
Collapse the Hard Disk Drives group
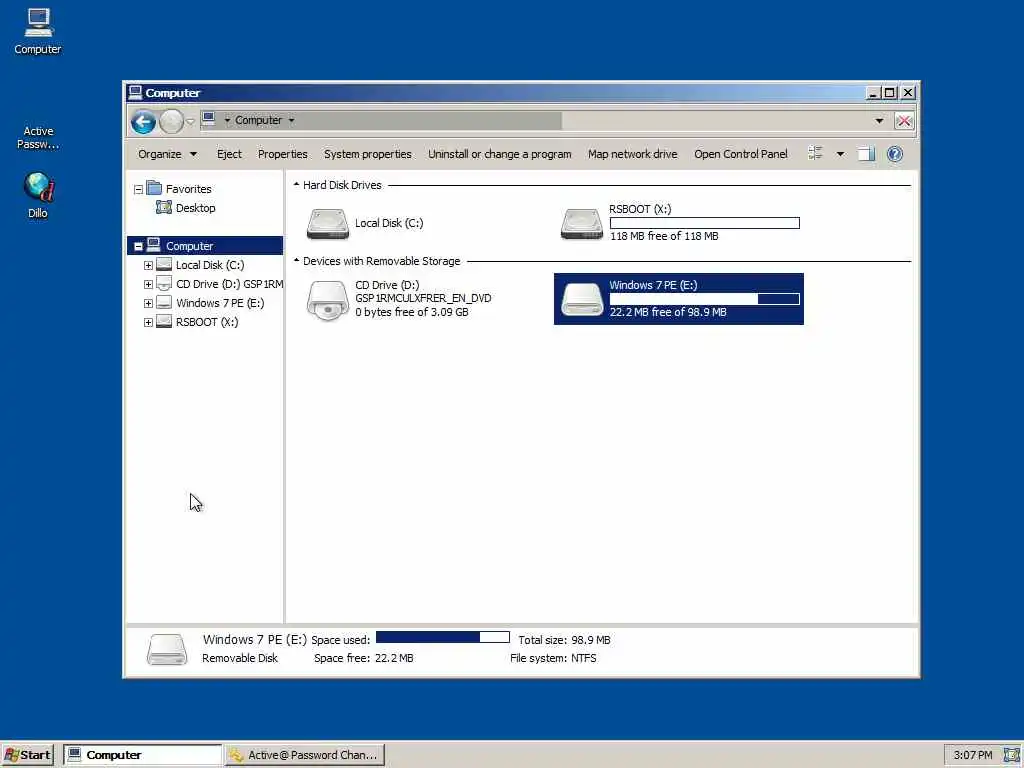[296, 185]
